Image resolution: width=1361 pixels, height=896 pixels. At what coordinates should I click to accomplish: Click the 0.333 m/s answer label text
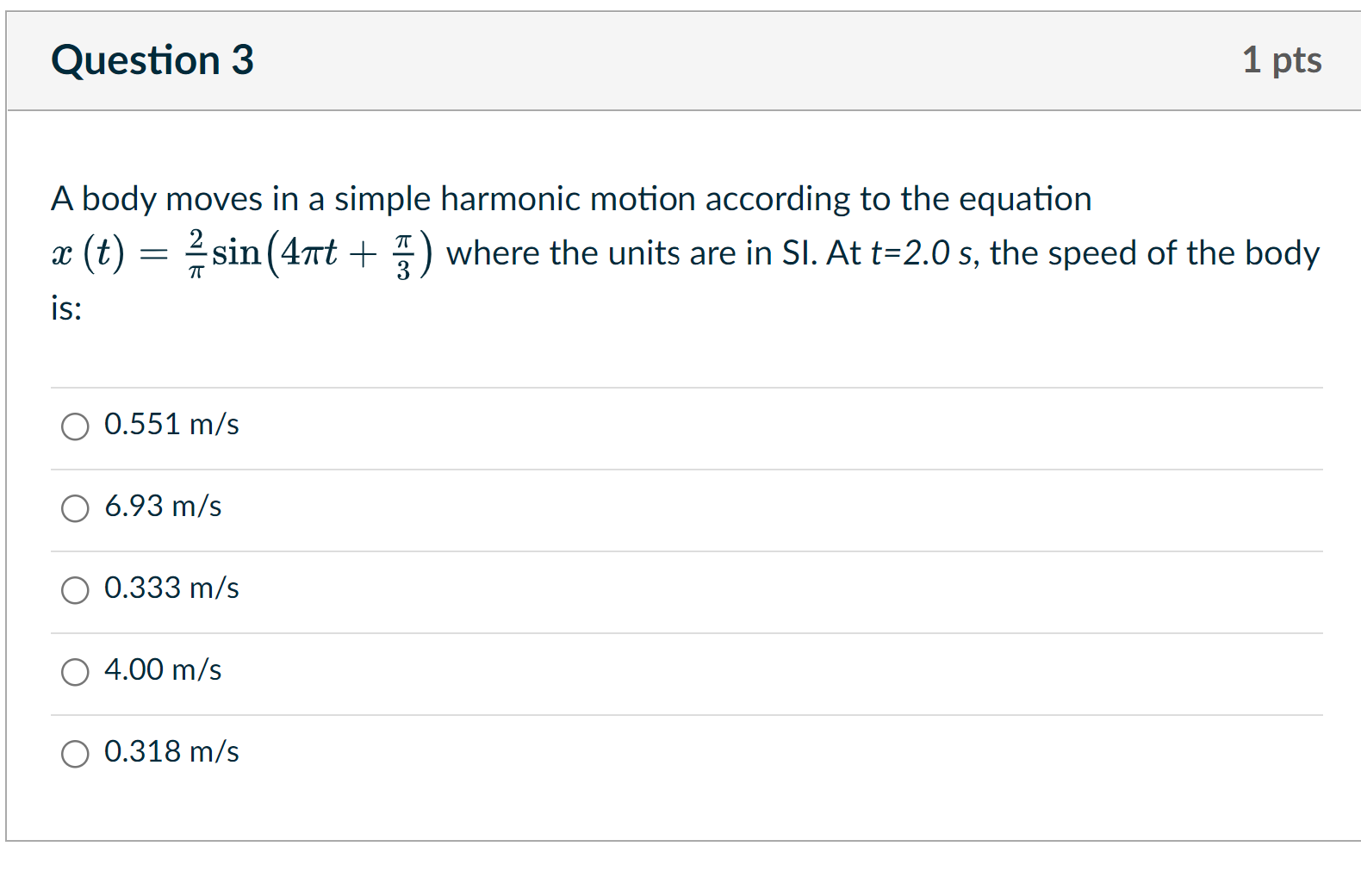(171, 588)
